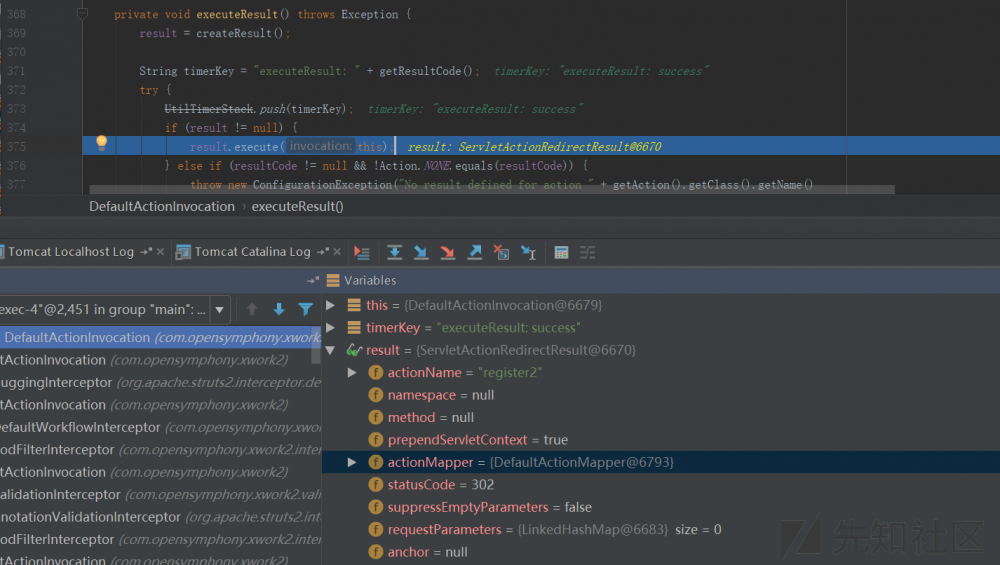The image size is (1000, 565).
Task: Expand the actionName field node
Action: pyautogui.click(x=351, y=372)
